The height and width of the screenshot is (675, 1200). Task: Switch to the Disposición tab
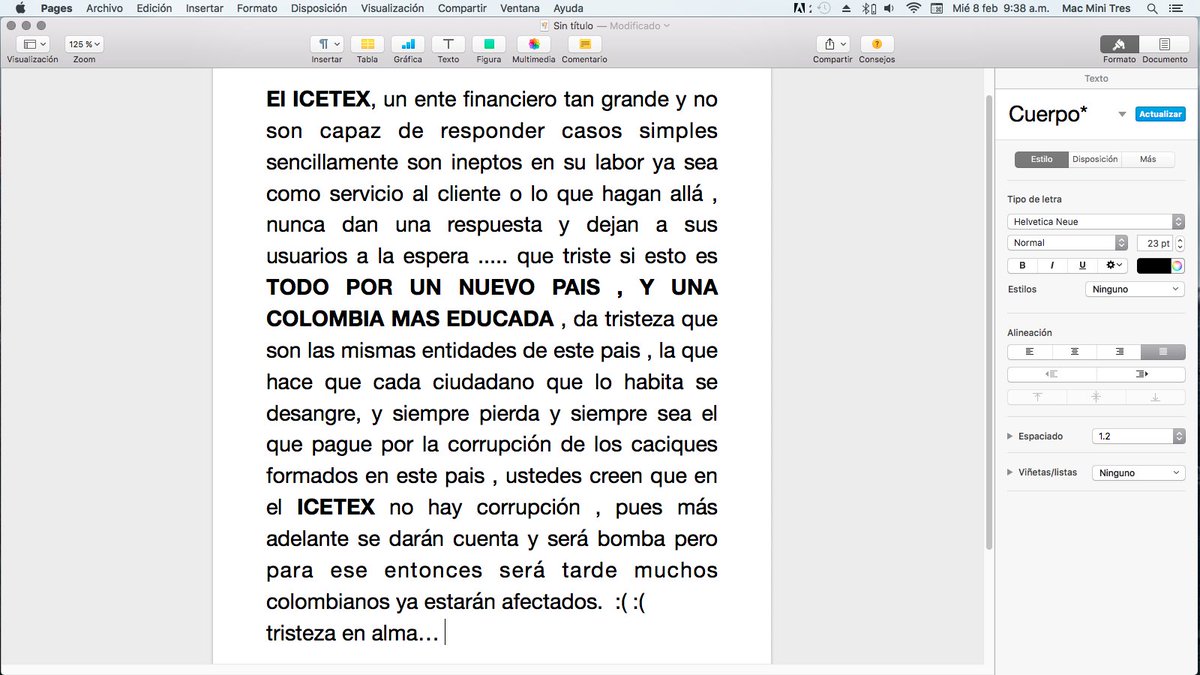point(1095,159)
